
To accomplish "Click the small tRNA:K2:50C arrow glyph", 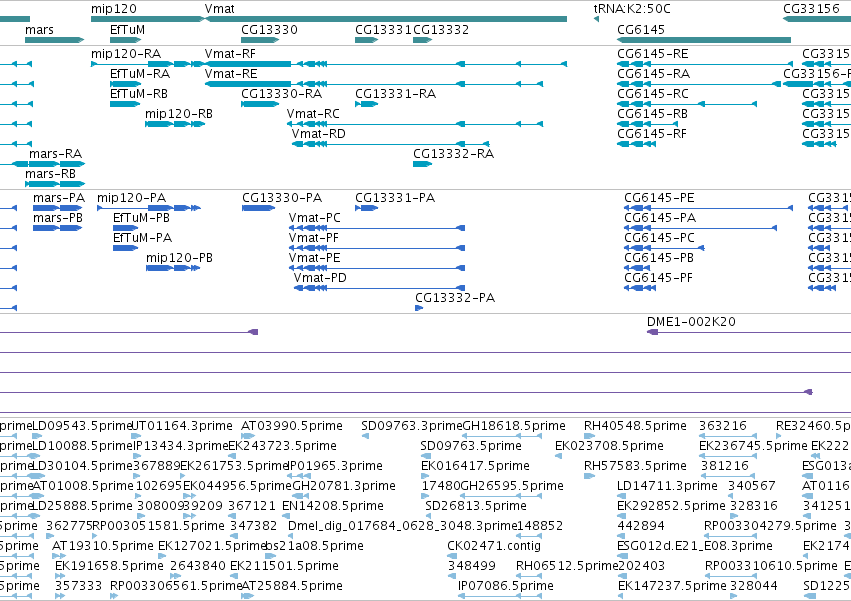I will click(596, 19).
